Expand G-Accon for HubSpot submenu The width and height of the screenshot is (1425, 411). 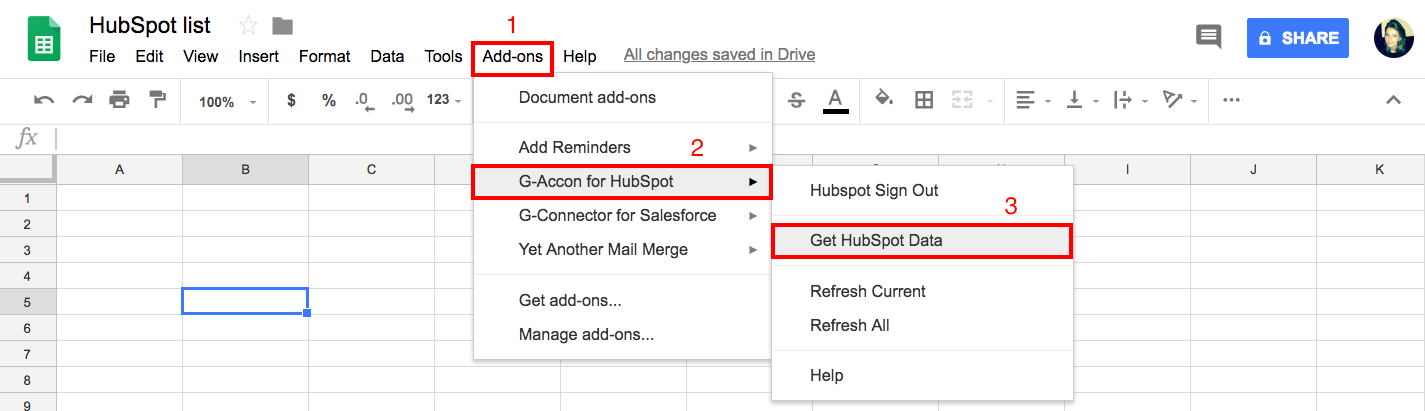(x=623, y=182)
